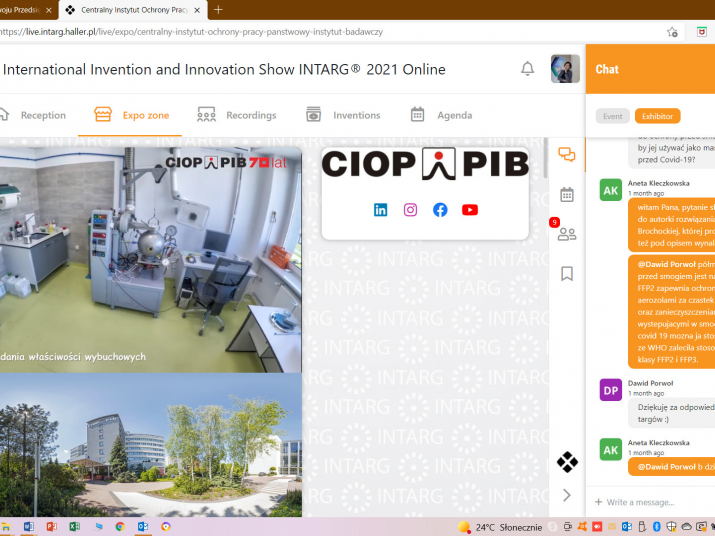
Task: Open the user profile avatar menu
Action: click(x=565, y=69)
